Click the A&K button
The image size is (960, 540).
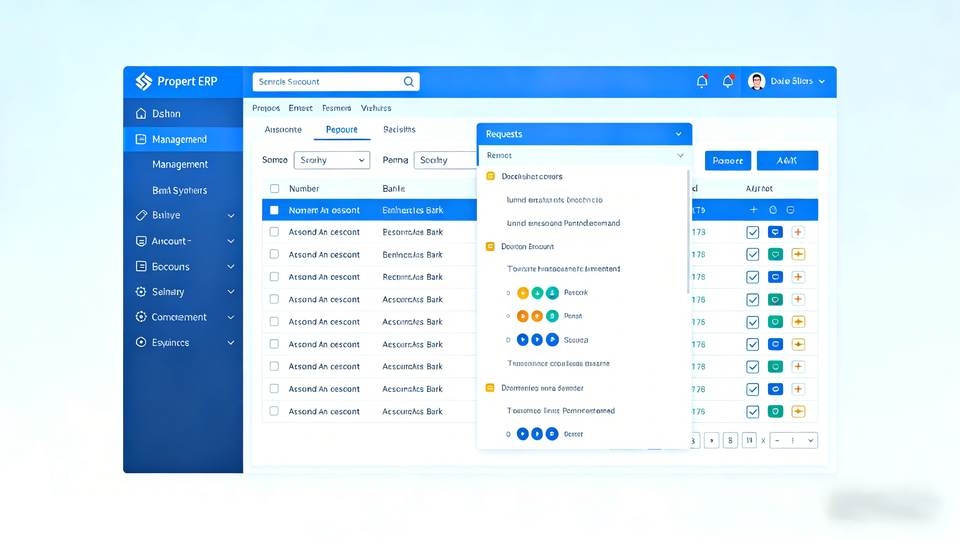(x=787, y=160)
